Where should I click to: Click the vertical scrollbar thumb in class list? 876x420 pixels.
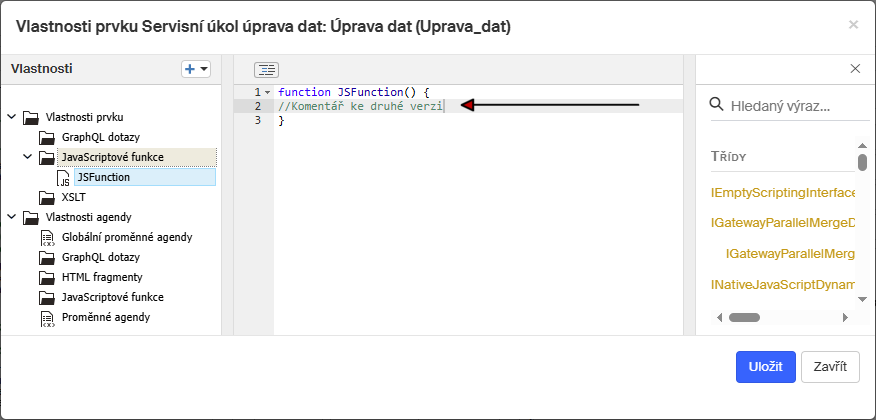[862, 161]
